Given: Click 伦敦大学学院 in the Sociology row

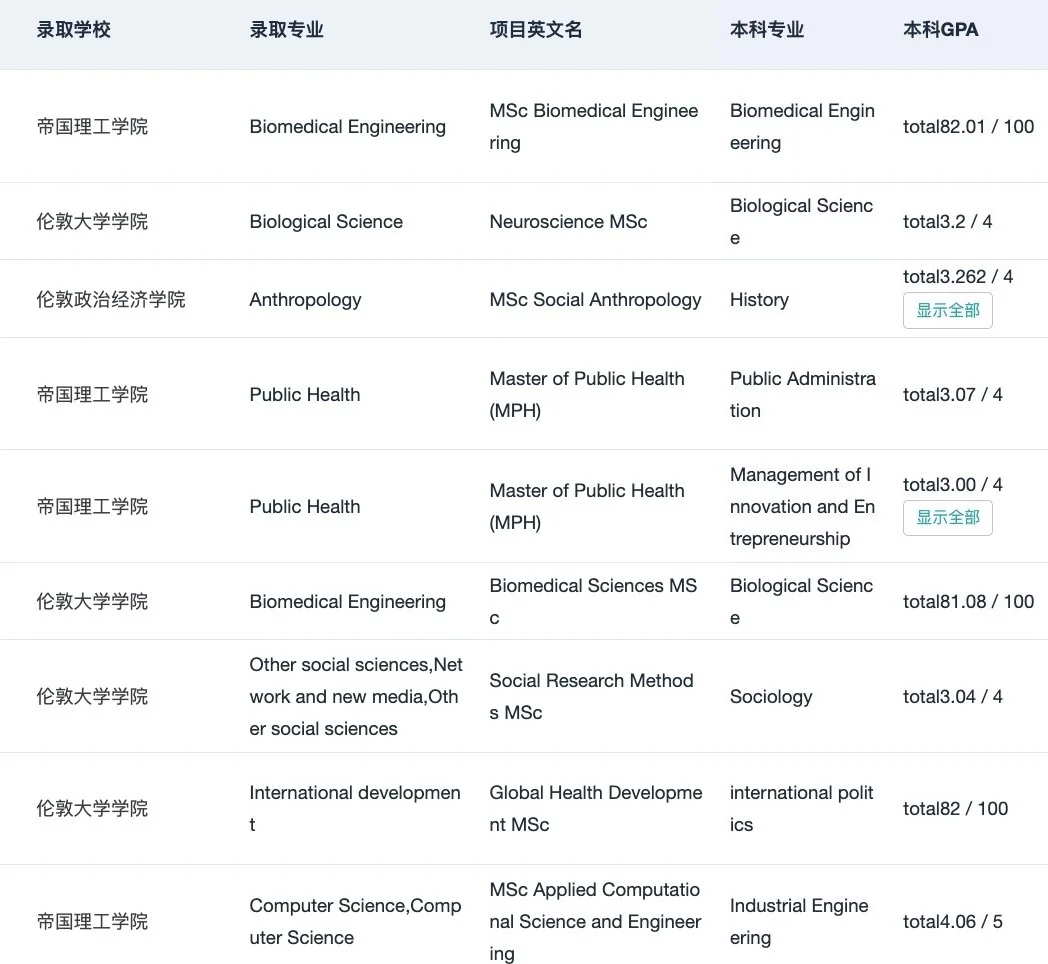Looking at the screenshot, I should point(92,697).
